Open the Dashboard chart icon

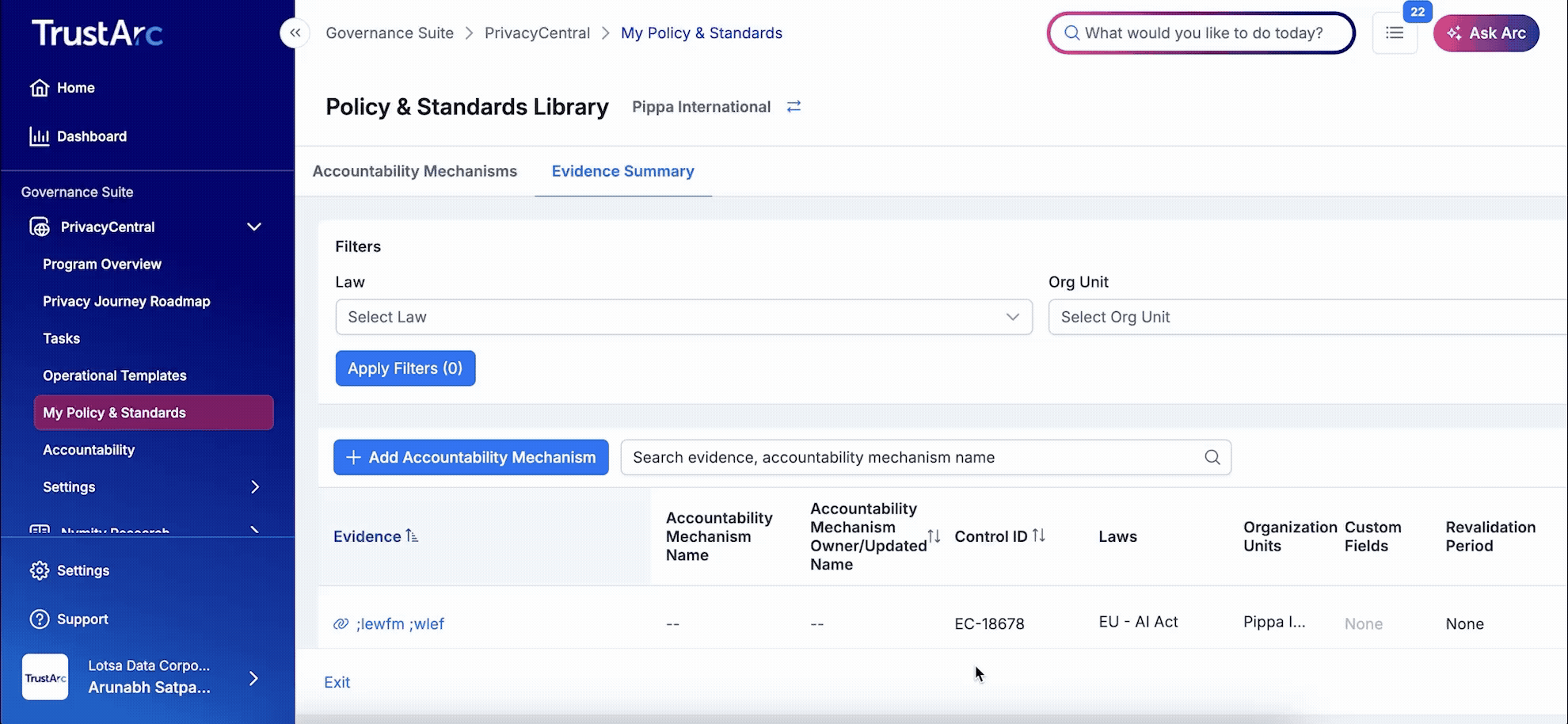coord(40,136)
